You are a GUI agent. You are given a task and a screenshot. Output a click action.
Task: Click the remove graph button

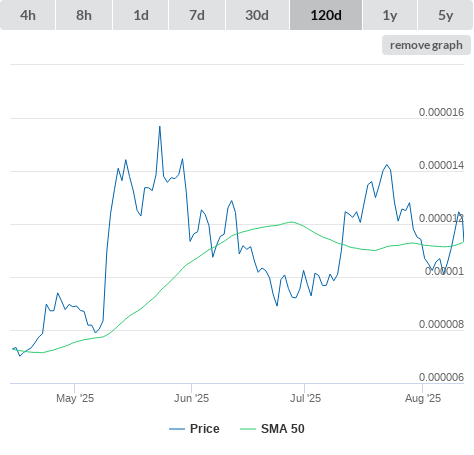426,45
